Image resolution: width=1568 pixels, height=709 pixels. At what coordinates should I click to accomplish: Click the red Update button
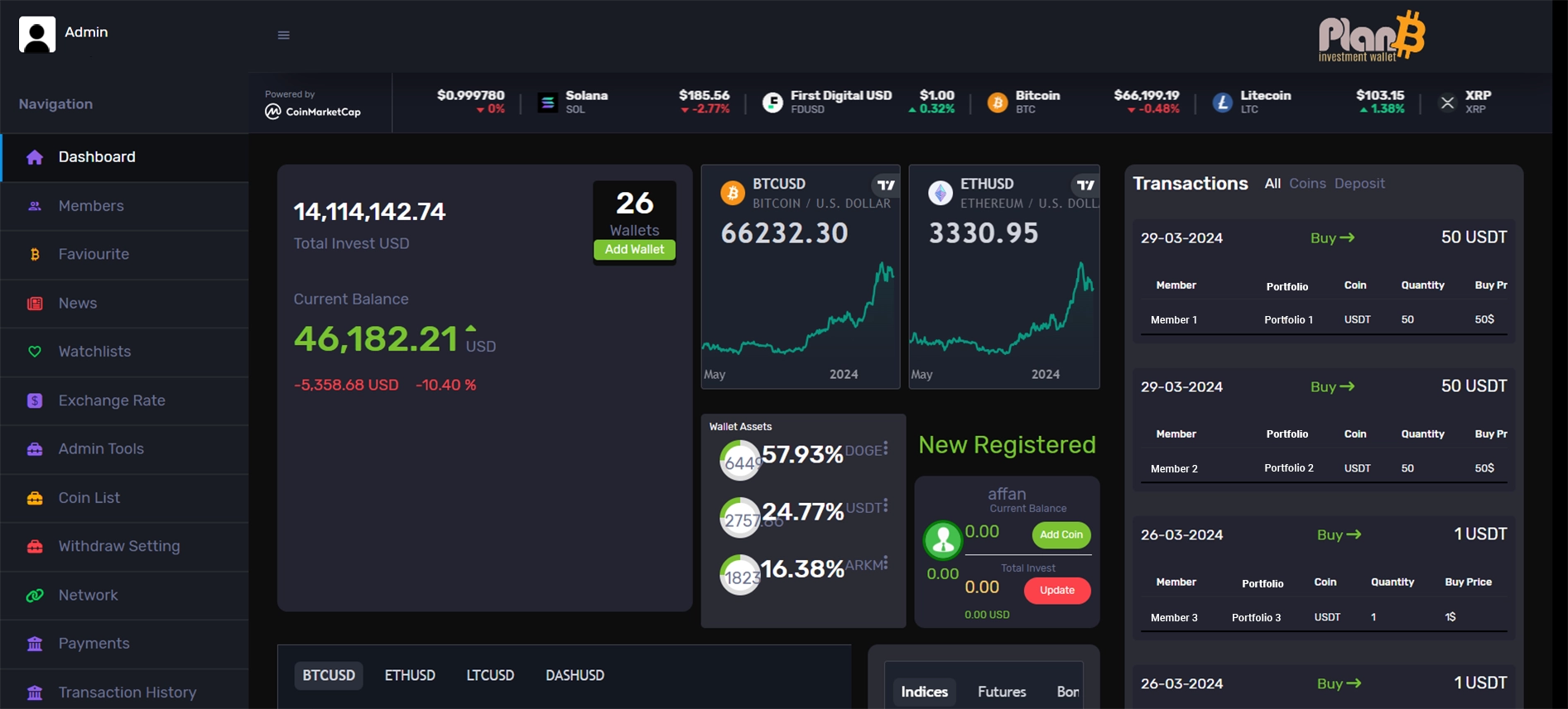1057,591
